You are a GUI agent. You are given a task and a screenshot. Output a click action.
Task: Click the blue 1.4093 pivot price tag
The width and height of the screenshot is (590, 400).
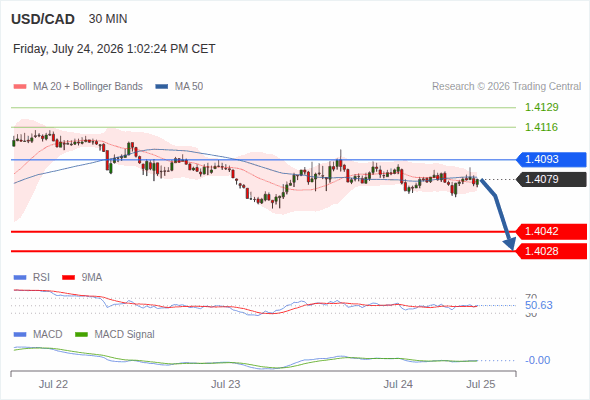(x=551, y=160)
